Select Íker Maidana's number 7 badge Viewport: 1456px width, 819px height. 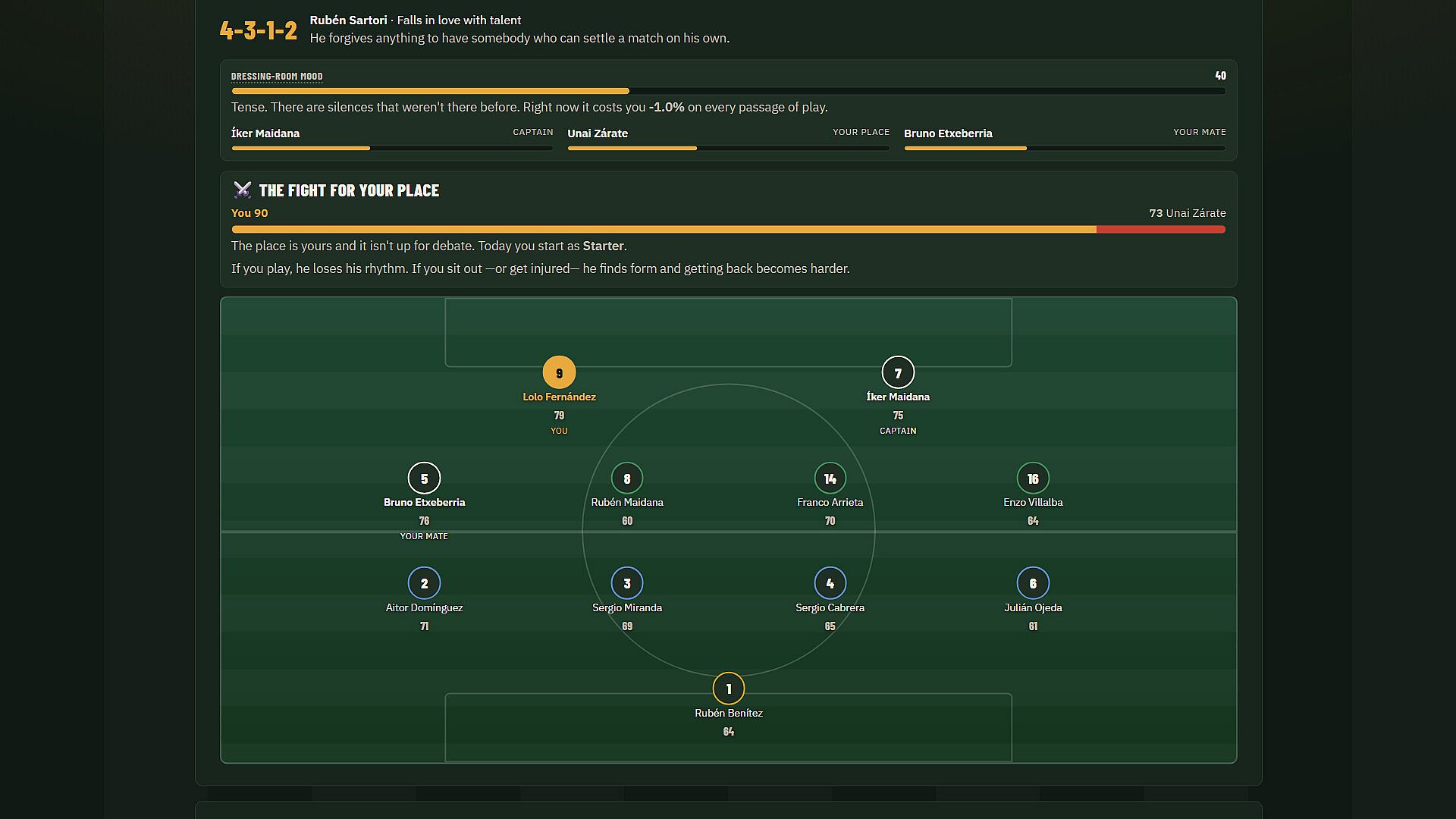[x=898, y=372]
